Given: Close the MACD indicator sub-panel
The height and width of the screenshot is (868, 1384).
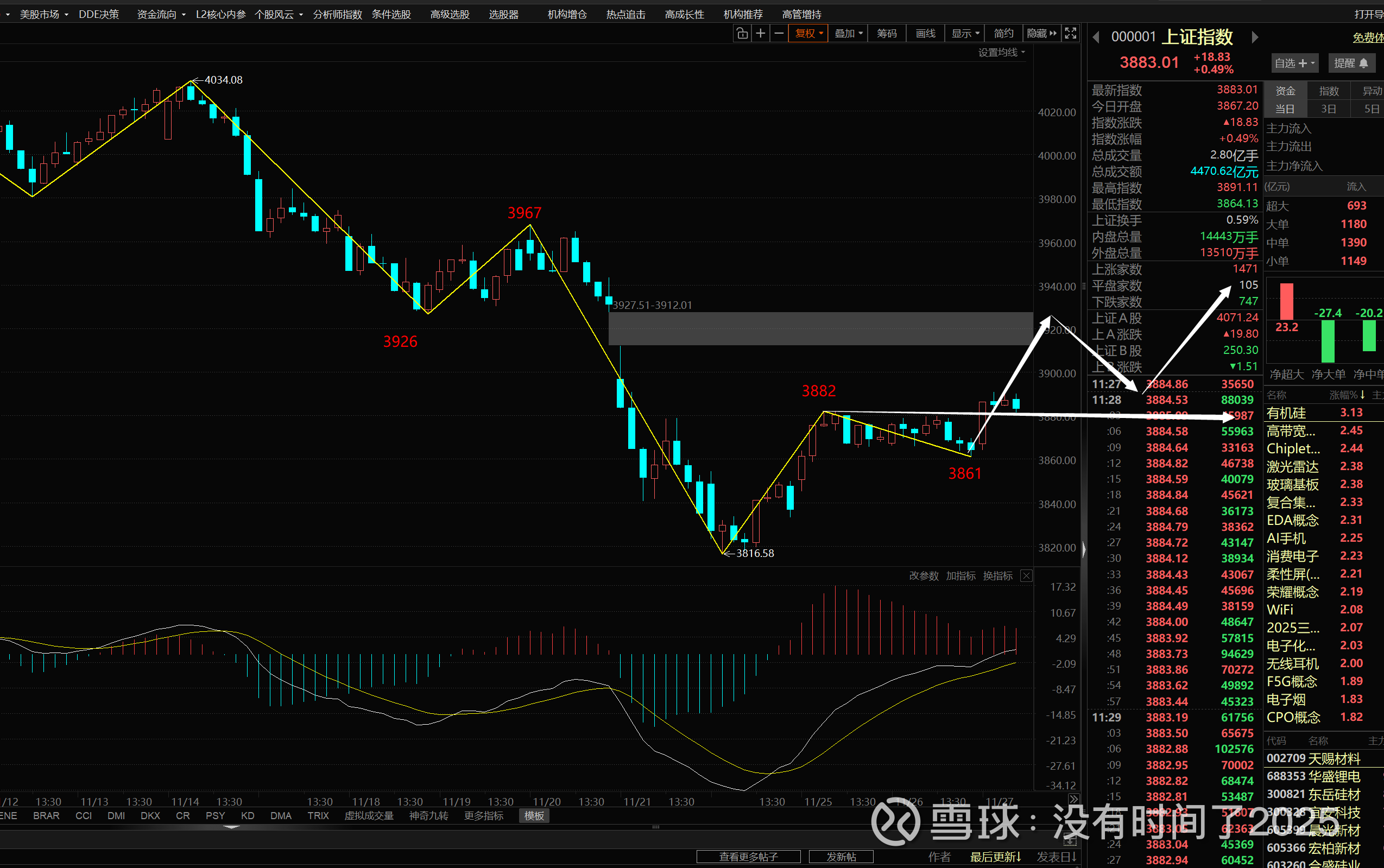Looking at the screenshot, I should coord(1026,576).
